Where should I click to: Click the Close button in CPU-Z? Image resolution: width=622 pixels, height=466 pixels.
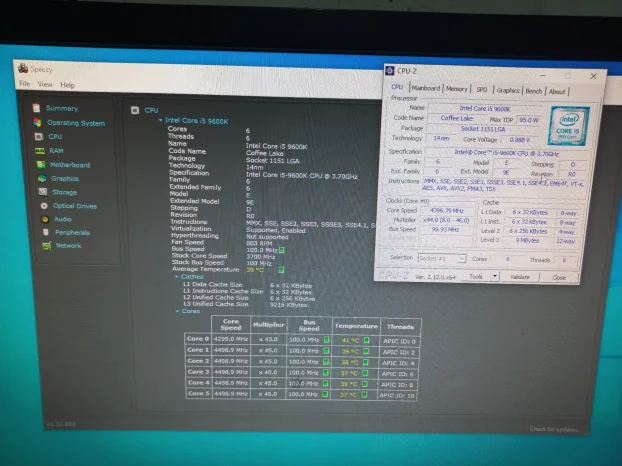click(x=559, y=278)
